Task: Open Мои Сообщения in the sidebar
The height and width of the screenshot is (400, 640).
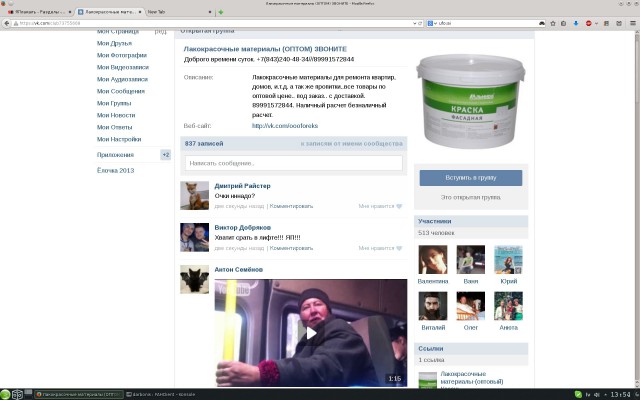Action: 121,91
